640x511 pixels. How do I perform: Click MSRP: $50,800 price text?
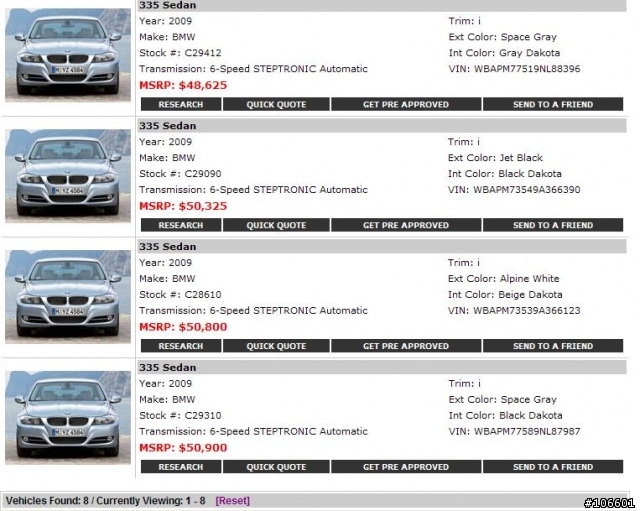point(183,327)
